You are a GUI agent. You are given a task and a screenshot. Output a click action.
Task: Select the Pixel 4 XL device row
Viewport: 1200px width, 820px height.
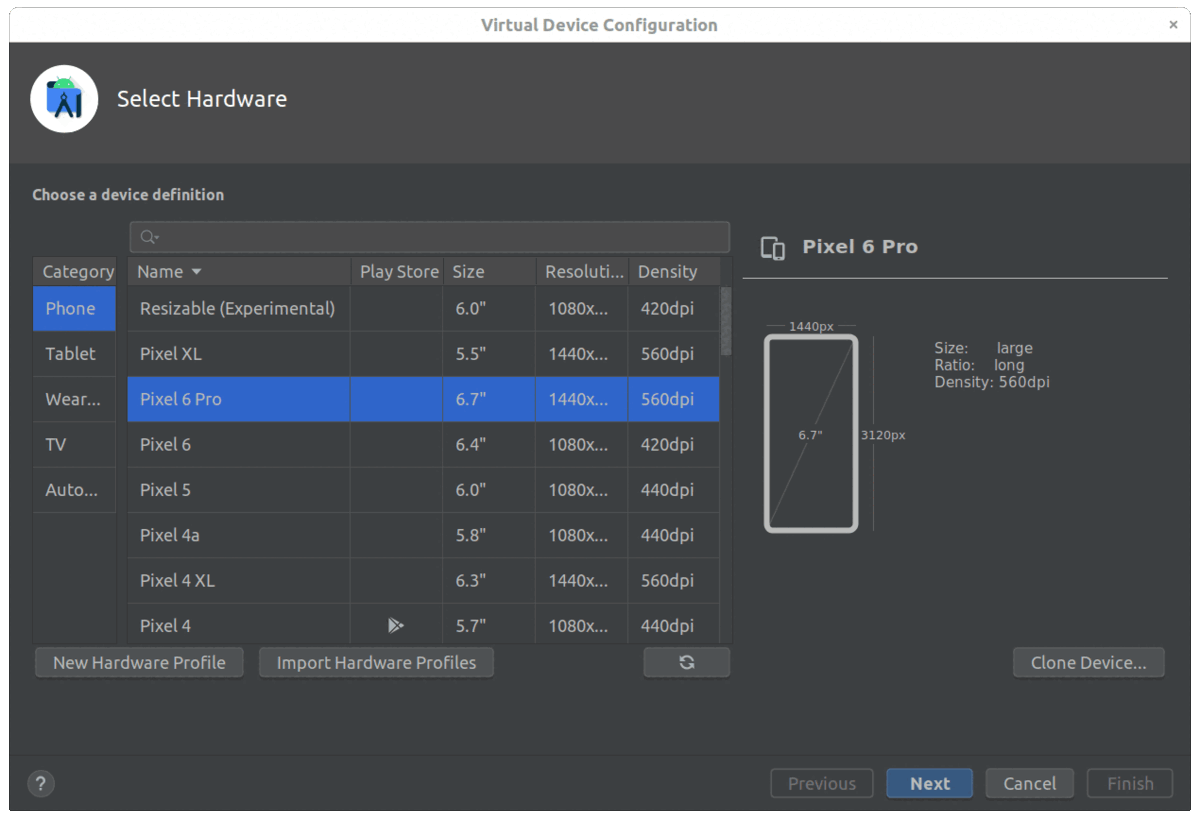(424, 581)
